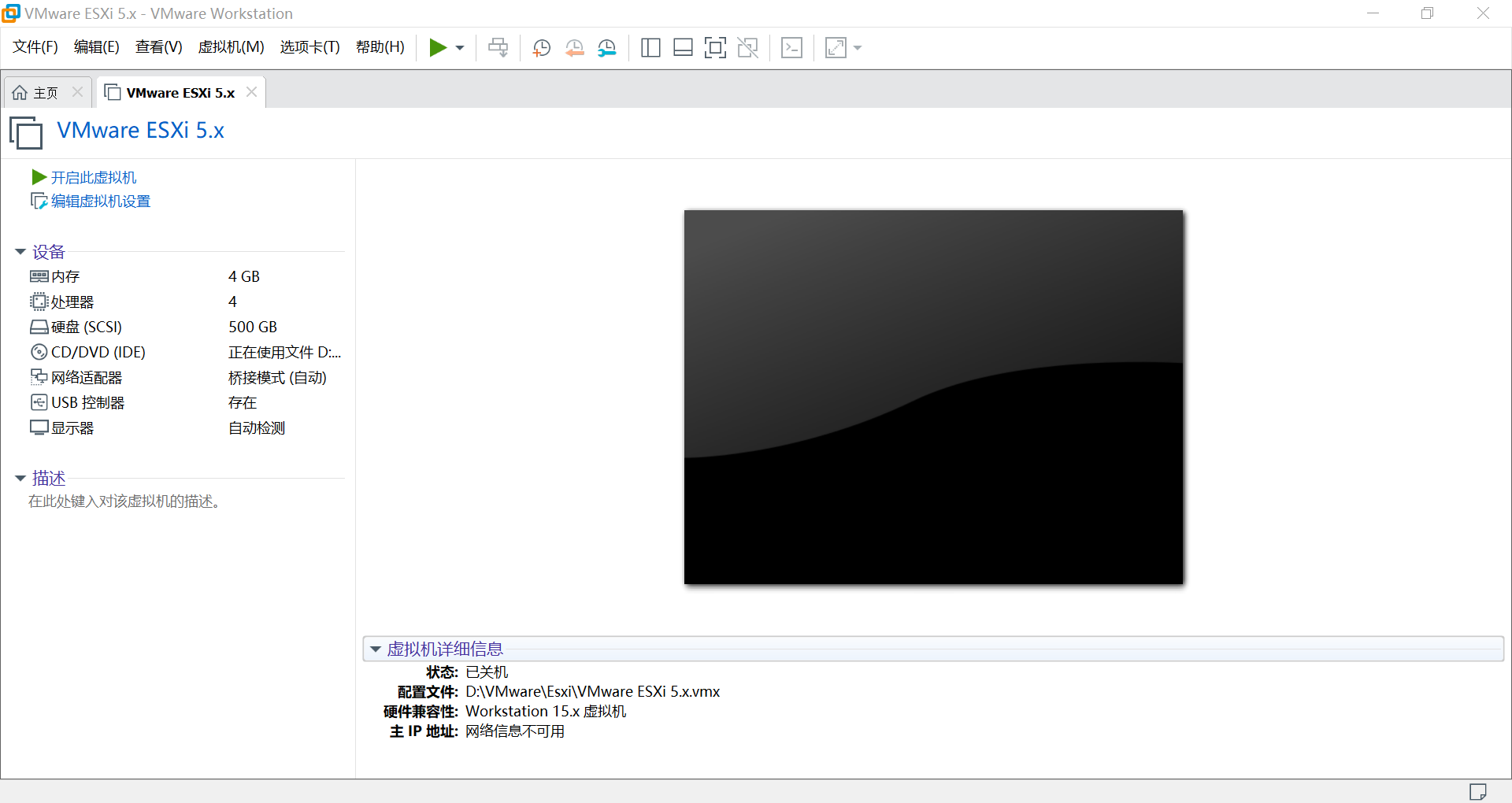
Task: Click the Unity mode toolbar icon
Action: point(748,48)
